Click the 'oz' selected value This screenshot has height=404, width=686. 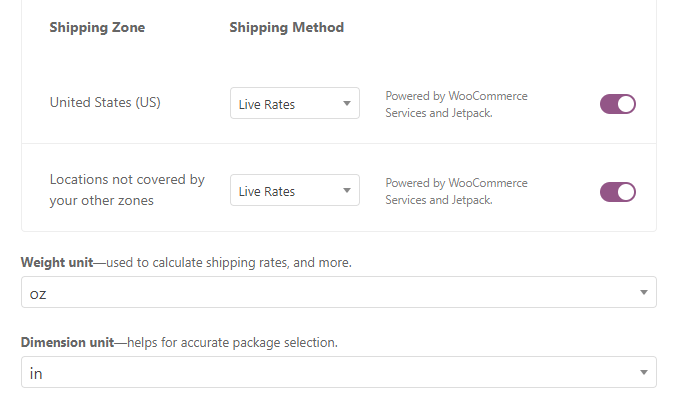point(39,292)
